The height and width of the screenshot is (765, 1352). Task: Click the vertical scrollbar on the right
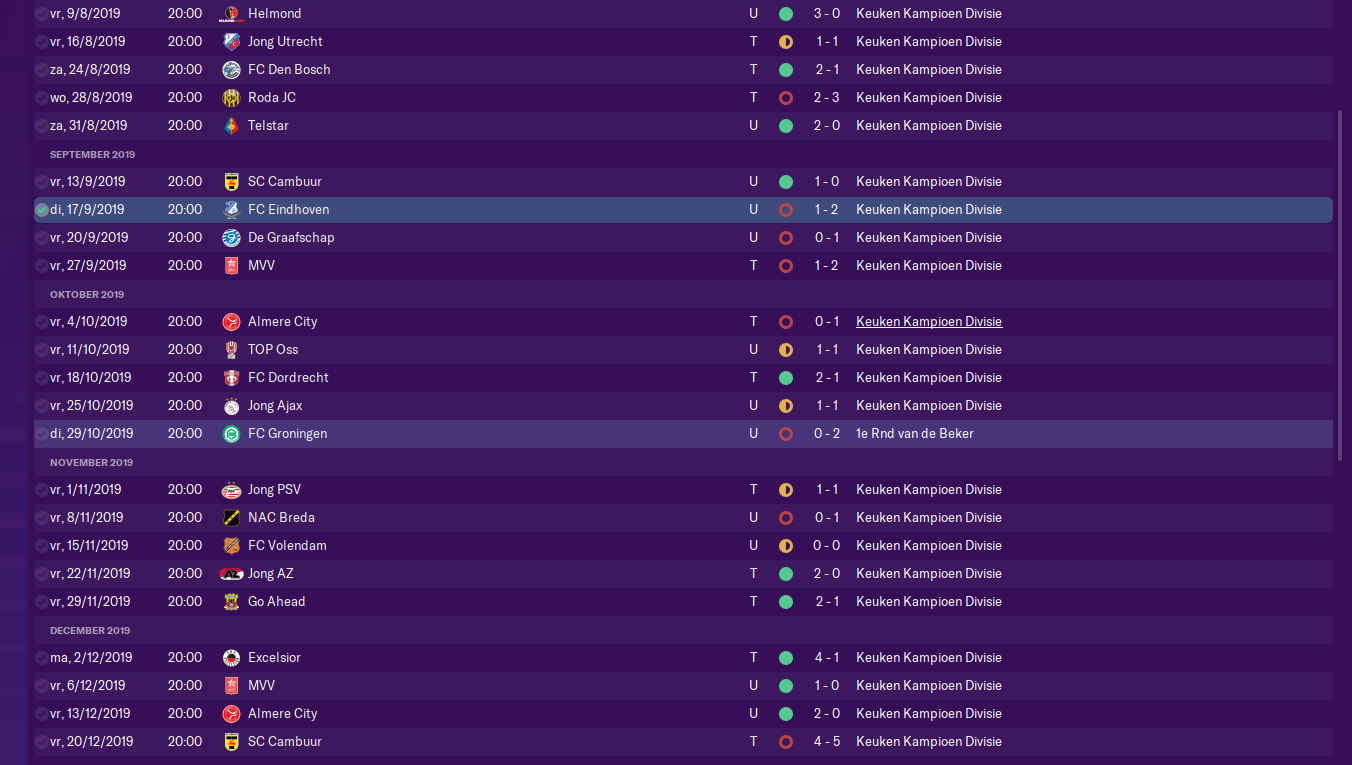coord(1341,285)
